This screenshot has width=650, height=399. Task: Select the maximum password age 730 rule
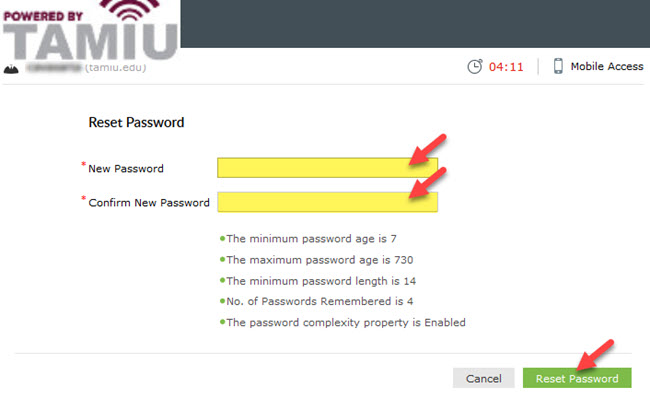(x=320, y=260)
